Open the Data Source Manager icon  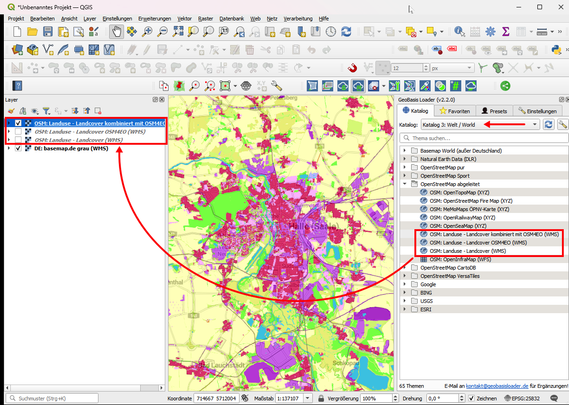[x=17, y=50]
